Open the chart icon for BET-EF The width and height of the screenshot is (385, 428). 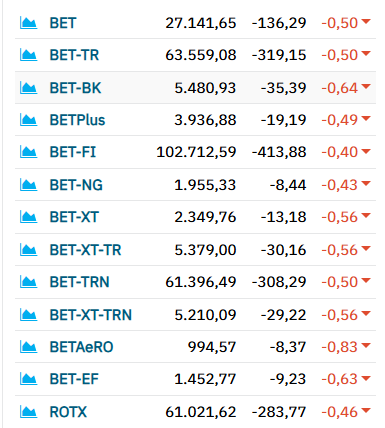pyautogui.click(x=28, y=379)
